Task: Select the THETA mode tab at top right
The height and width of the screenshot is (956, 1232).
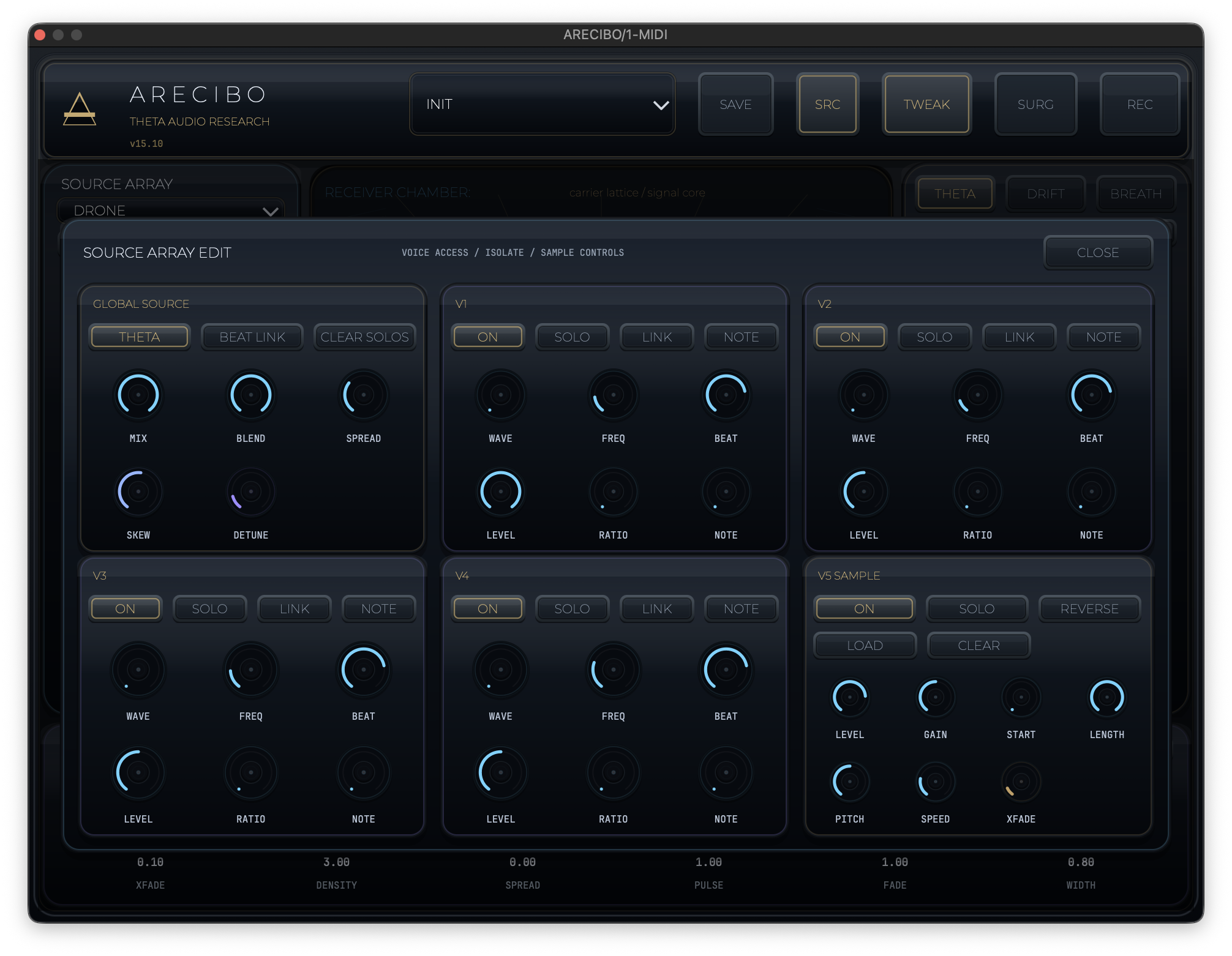Action: [955, 194]
